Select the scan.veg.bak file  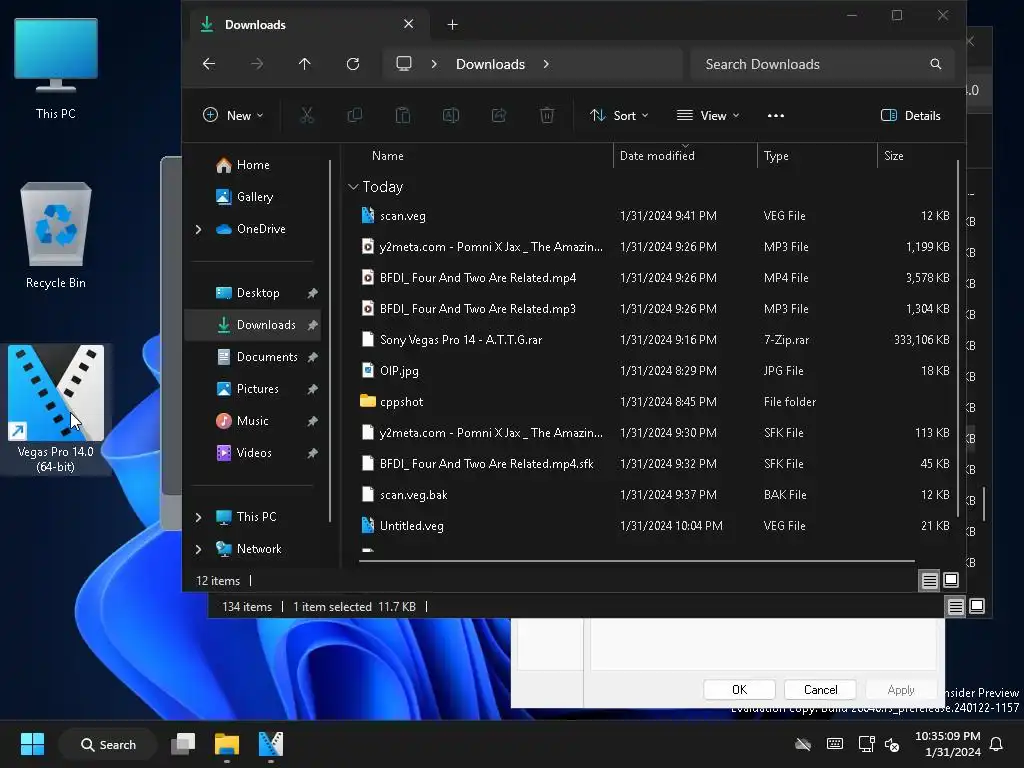click(654, 495)
